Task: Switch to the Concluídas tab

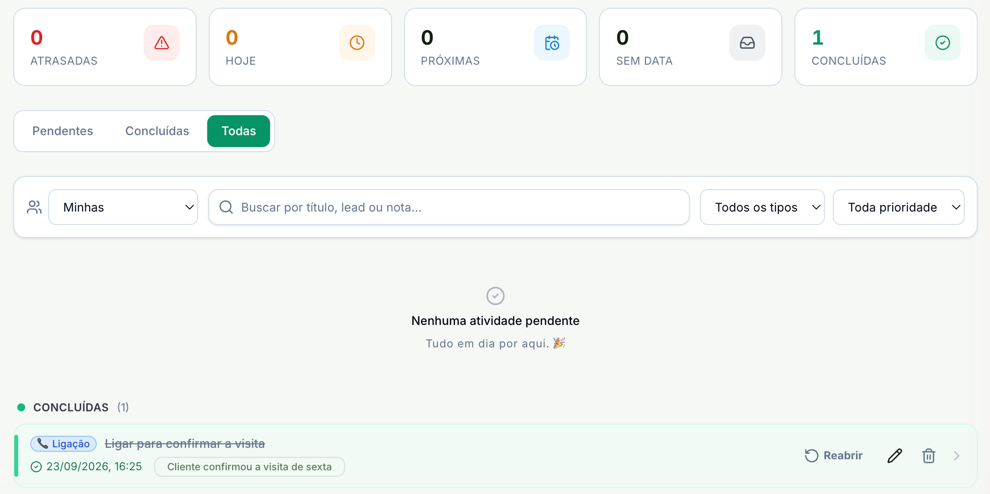Action: tap(157, 131)
